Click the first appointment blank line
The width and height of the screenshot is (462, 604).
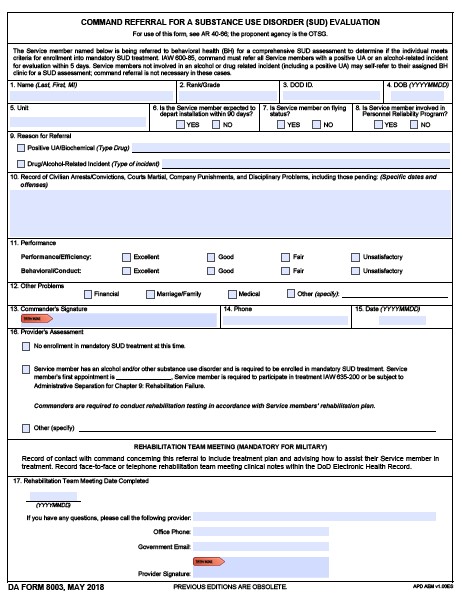[x=144, y=377]
